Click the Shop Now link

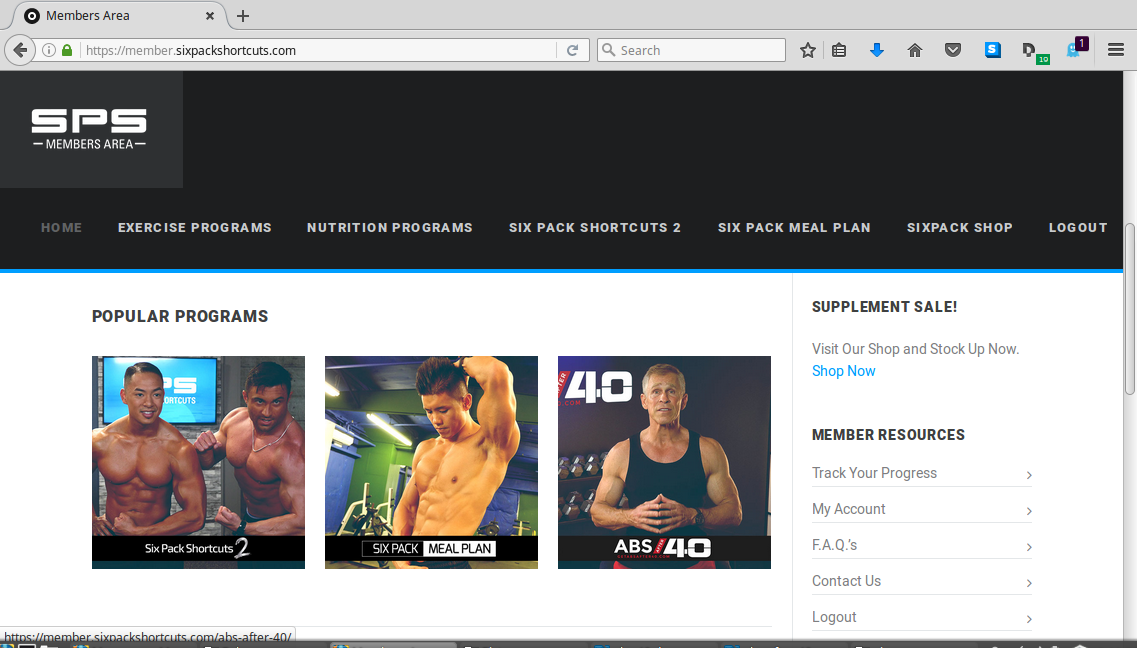coord(843,371)
